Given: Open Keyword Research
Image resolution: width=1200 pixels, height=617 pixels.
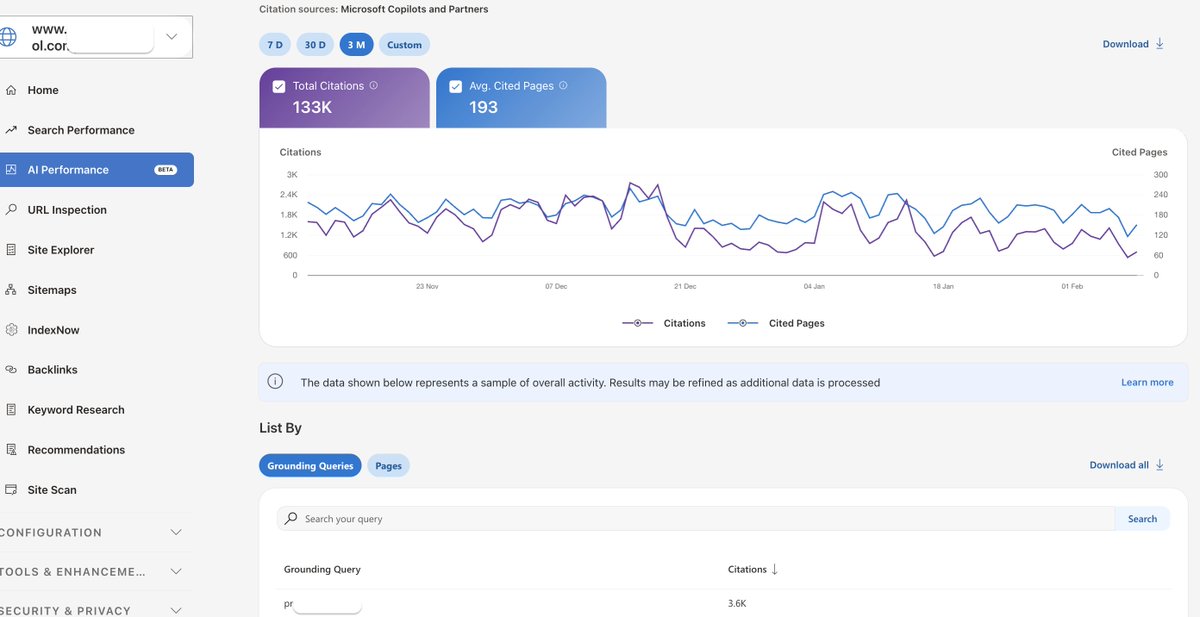Looking at the screenshot, I should click(x=76, y=410).
